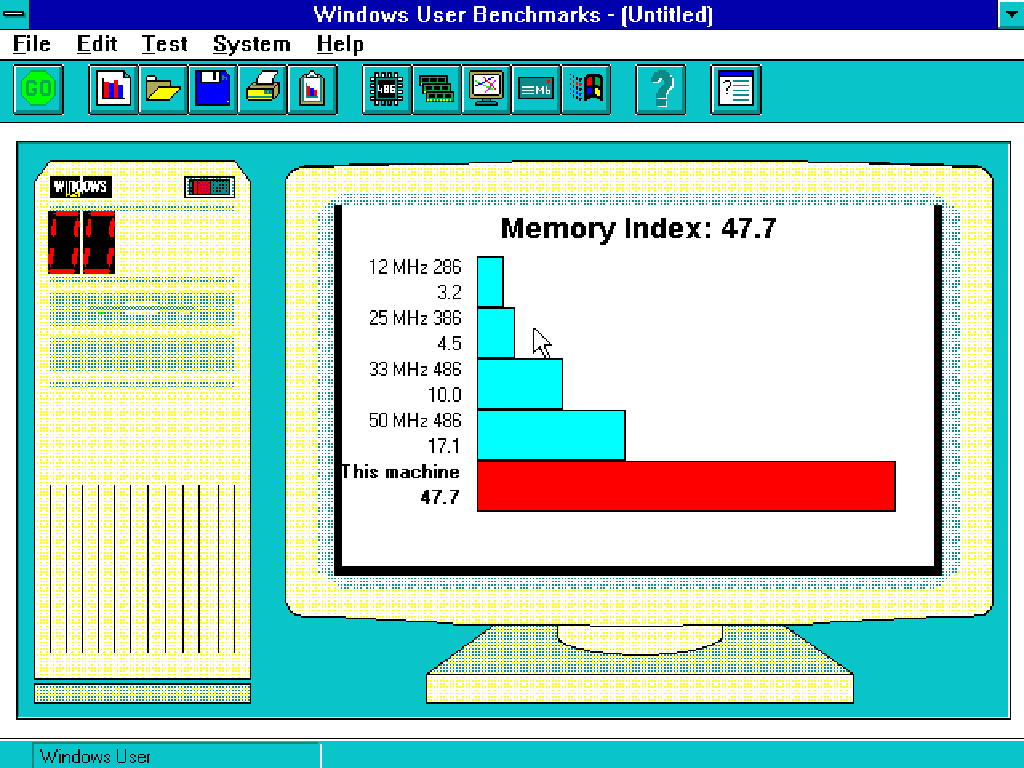This screenshot has width=1024, height=768.
Task: Open the window control menu box
Action: (14, 14)
